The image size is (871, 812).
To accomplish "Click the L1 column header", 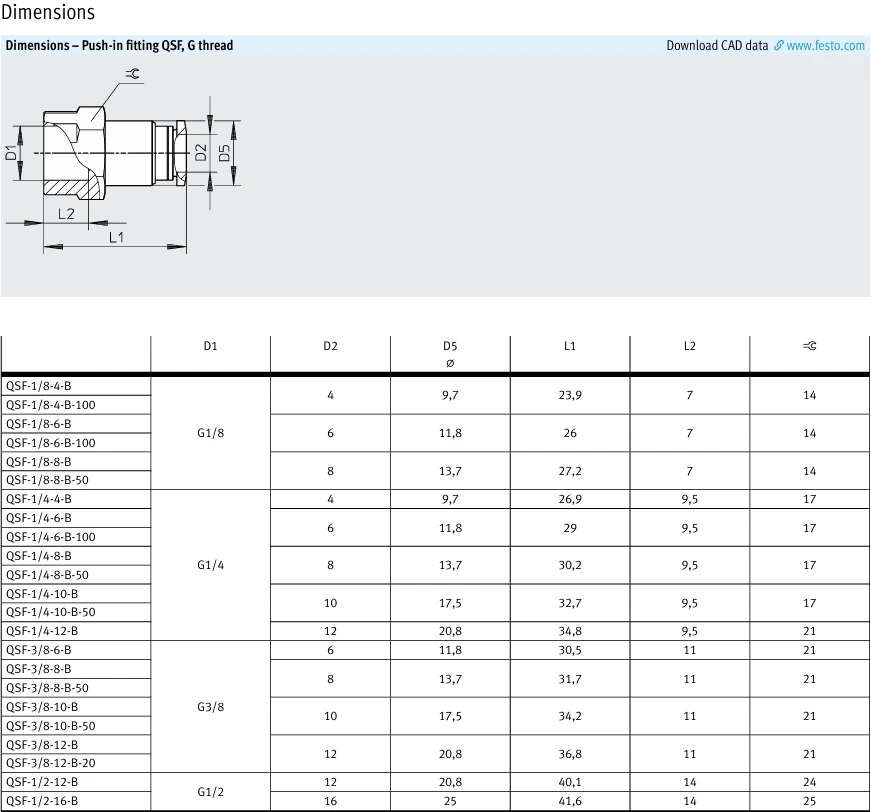I will click(570, 346).
